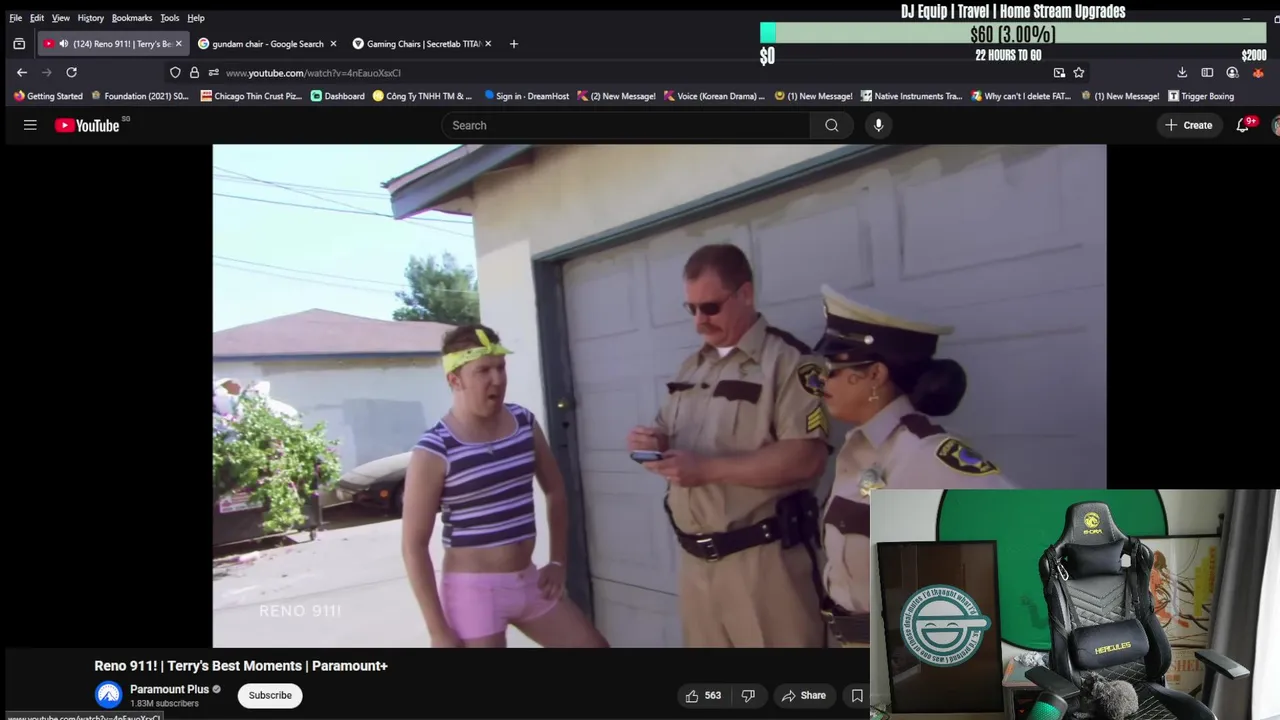Open the File menu

coord(16,18)
